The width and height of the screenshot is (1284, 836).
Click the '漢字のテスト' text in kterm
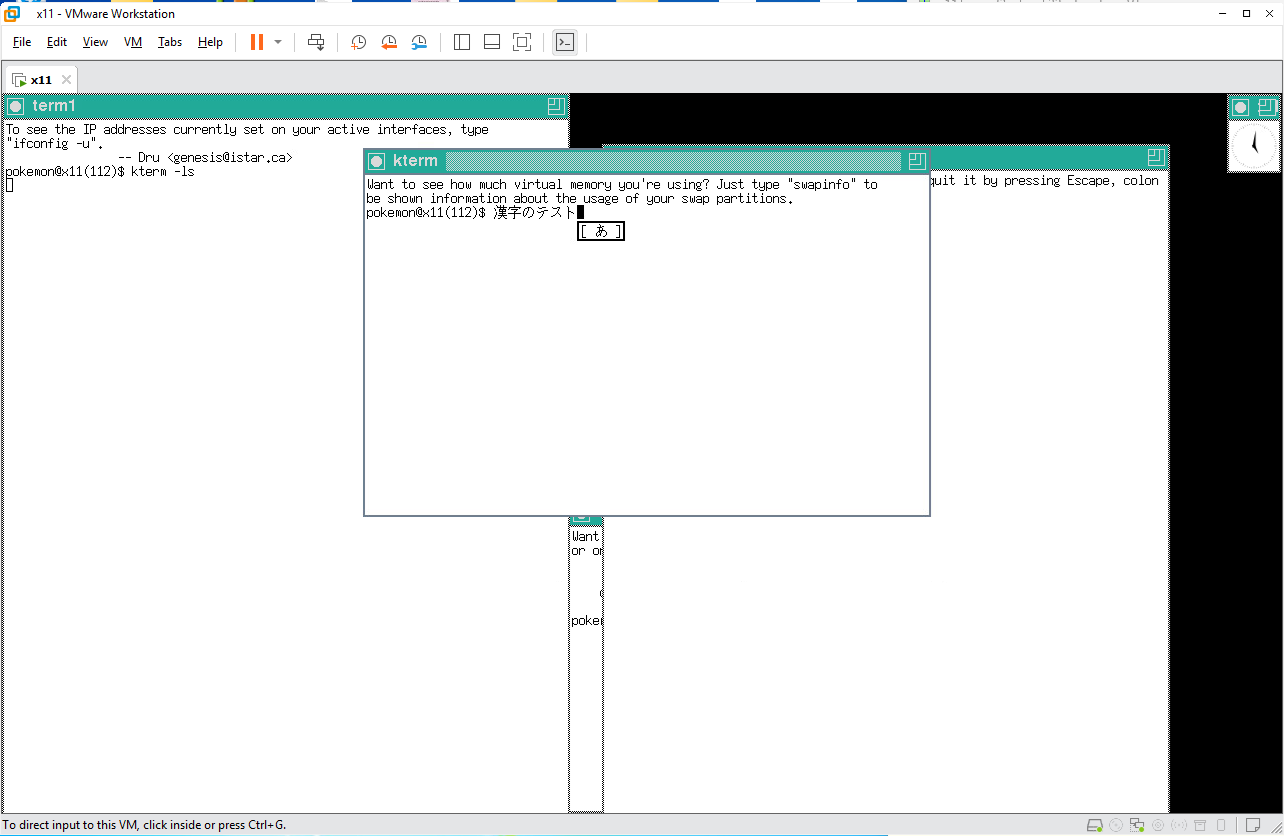point(535,212)
